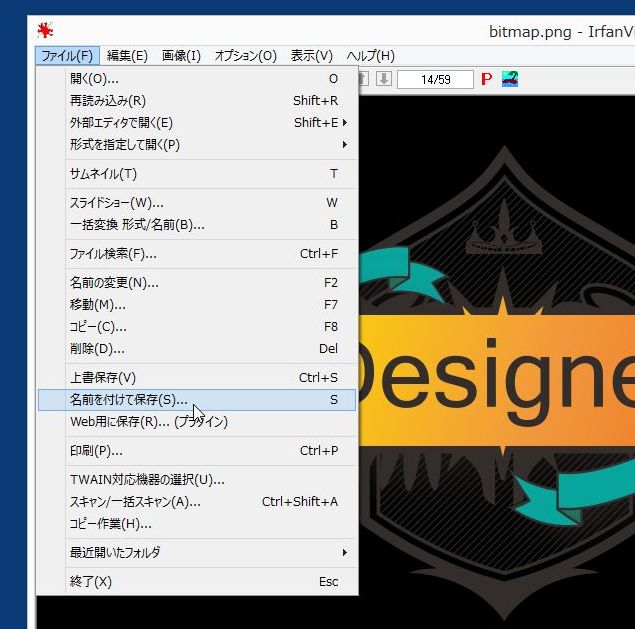Click the red P plugin icon
The width and height of the screenshot is (635, 629).
pyautogui.click(x=486, y=79)
